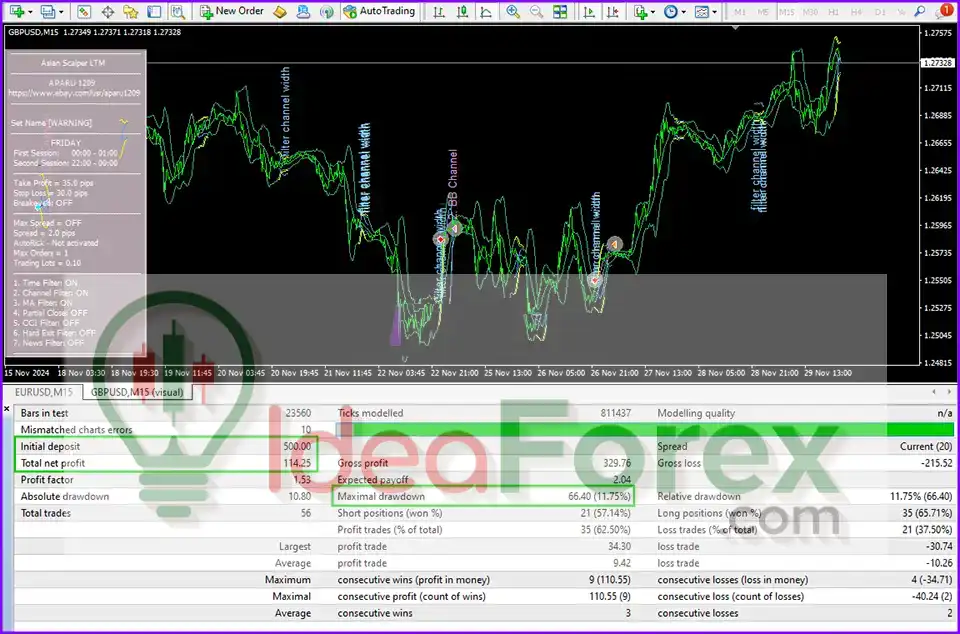Close the tester report panel
The image size is (960, 634).
coord(7,408)
